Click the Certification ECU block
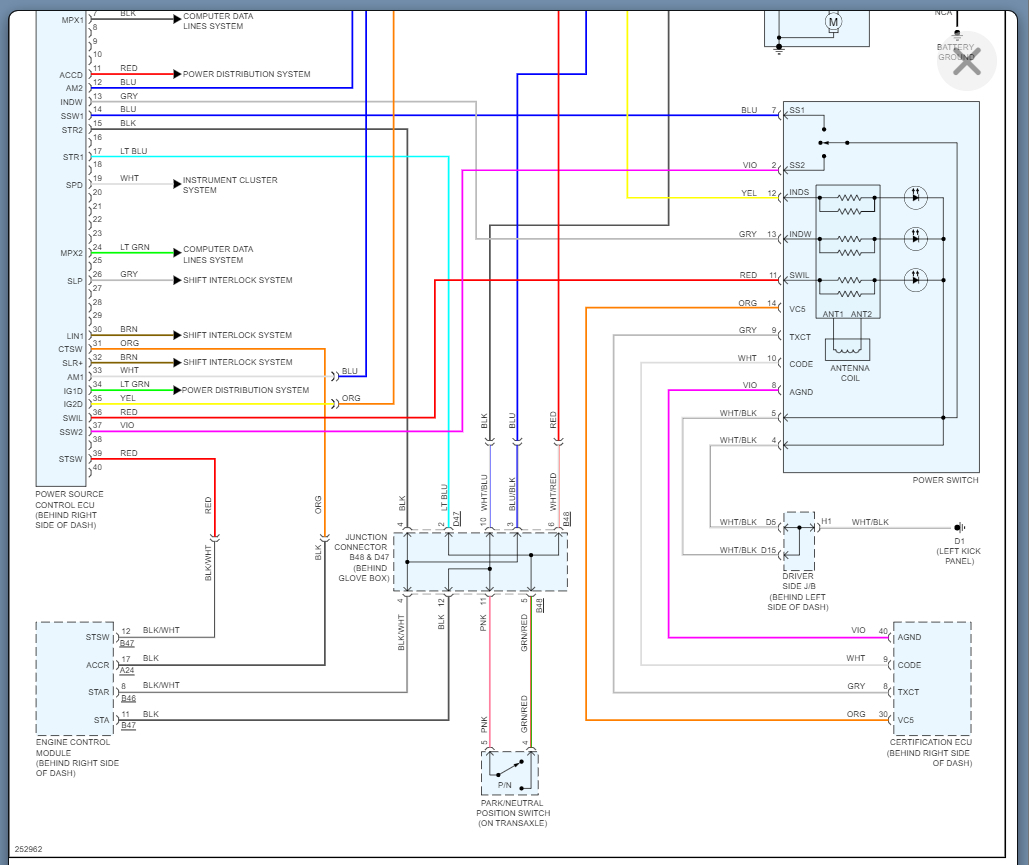The image size is (1029, 865). click(932, 679)
